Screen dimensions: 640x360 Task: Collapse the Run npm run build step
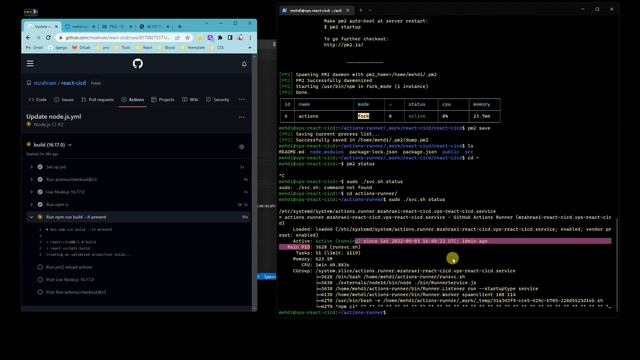pos(139,217)
